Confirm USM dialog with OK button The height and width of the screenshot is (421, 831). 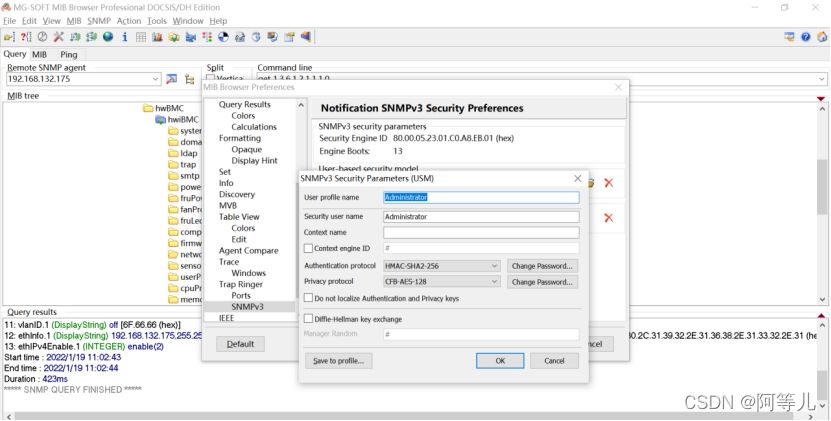pos(500,361)
